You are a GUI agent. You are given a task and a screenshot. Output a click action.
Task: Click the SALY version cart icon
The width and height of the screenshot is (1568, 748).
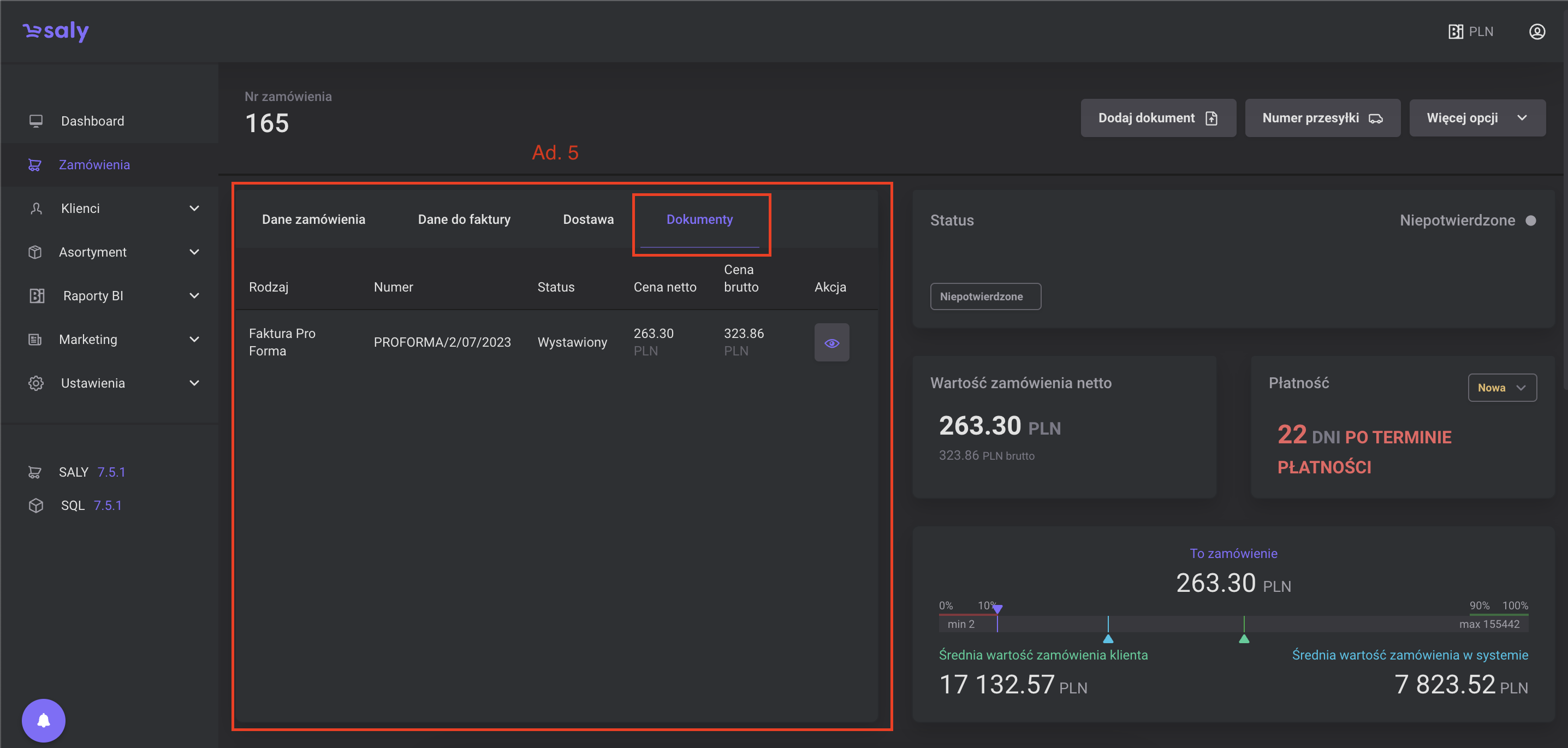[35, 472]
